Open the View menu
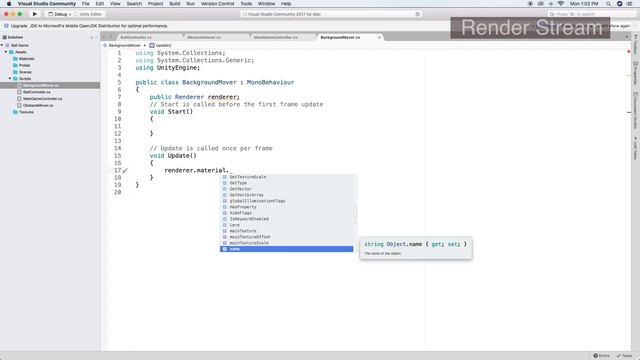This screenshot has height=360, width=640. pyautogui.click(x=115, y=4)
